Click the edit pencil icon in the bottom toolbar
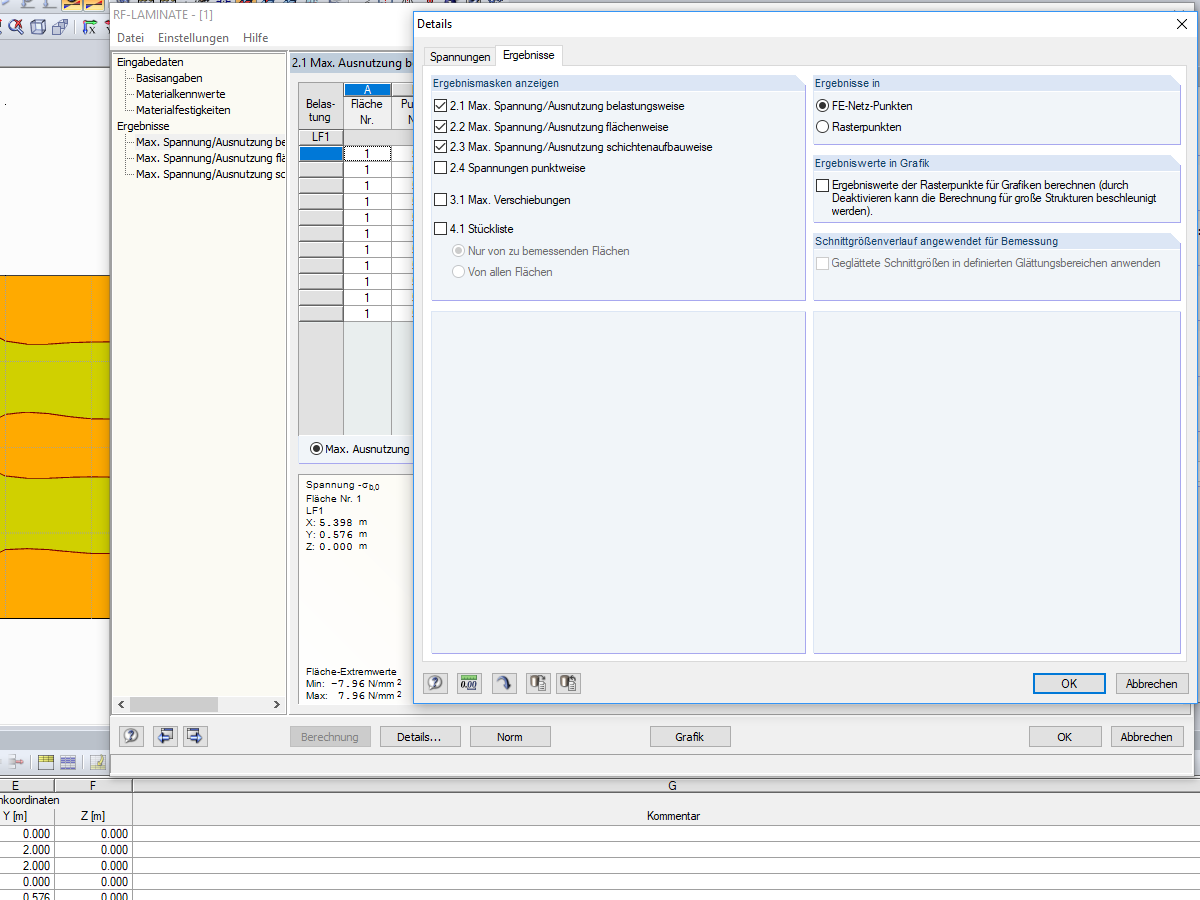 point(97,762)
